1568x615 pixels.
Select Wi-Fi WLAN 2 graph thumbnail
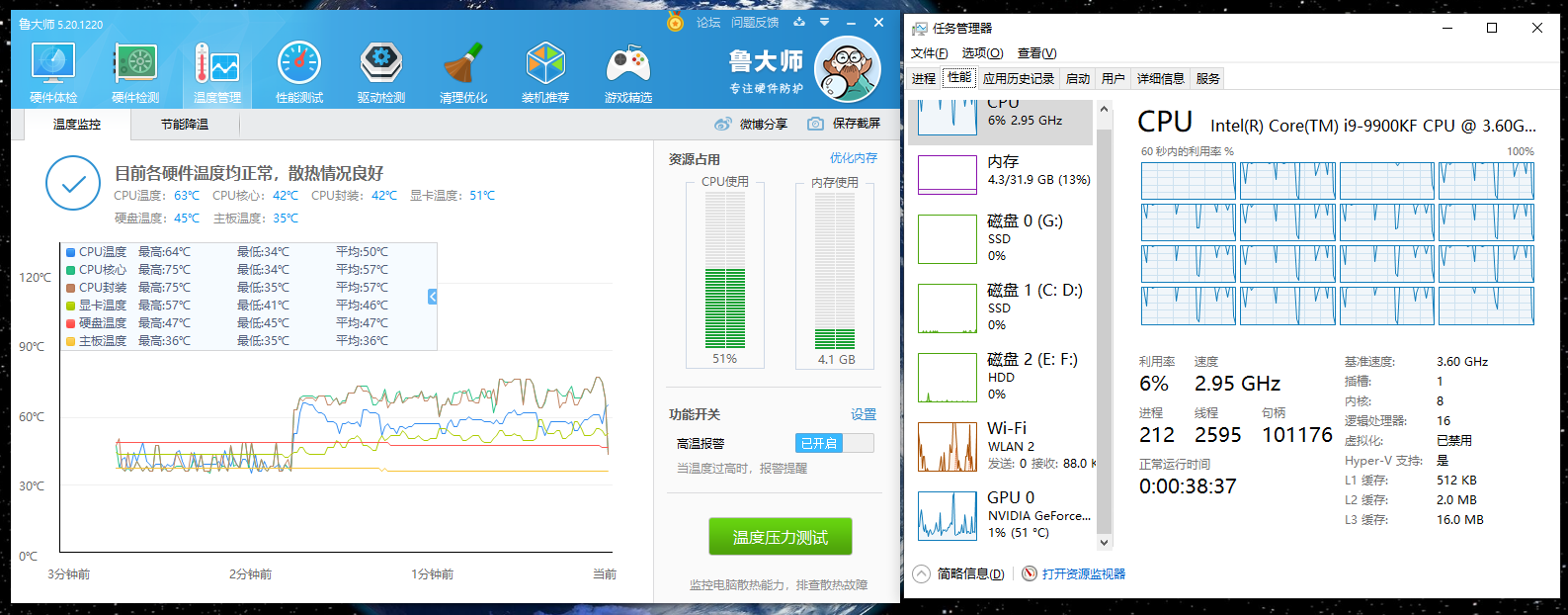pos(948,447)
